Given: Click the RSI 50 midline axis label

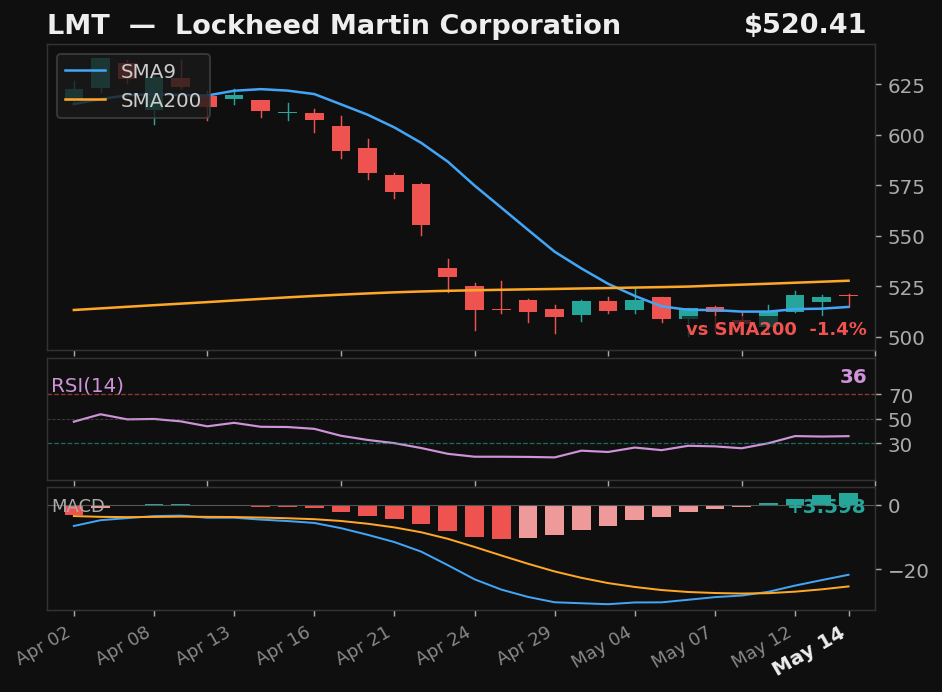Looking at the screenshot, I should tap(901, 420).
